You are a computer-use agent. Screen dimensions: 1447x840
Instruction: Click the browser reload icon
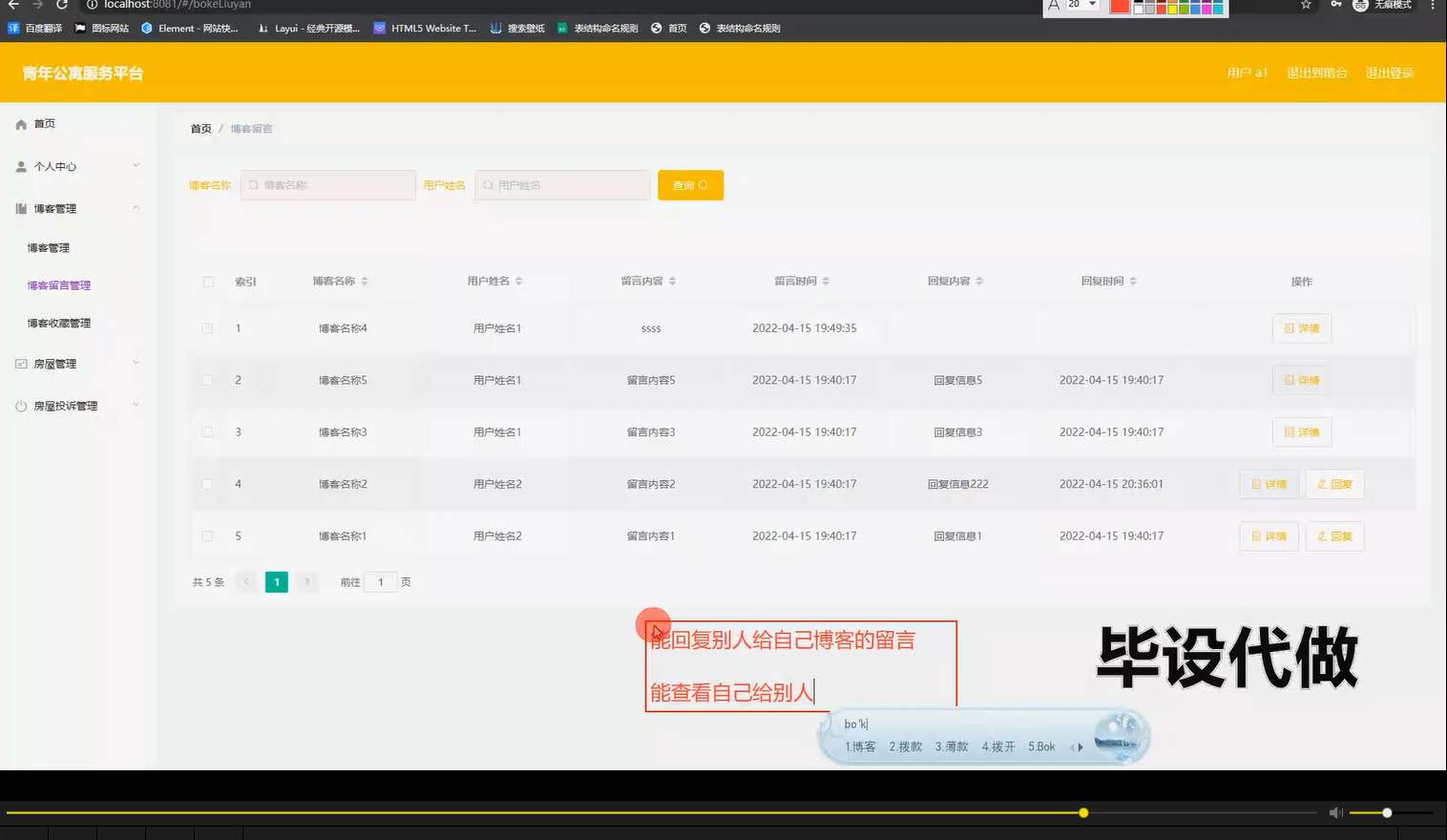[62, 5]
